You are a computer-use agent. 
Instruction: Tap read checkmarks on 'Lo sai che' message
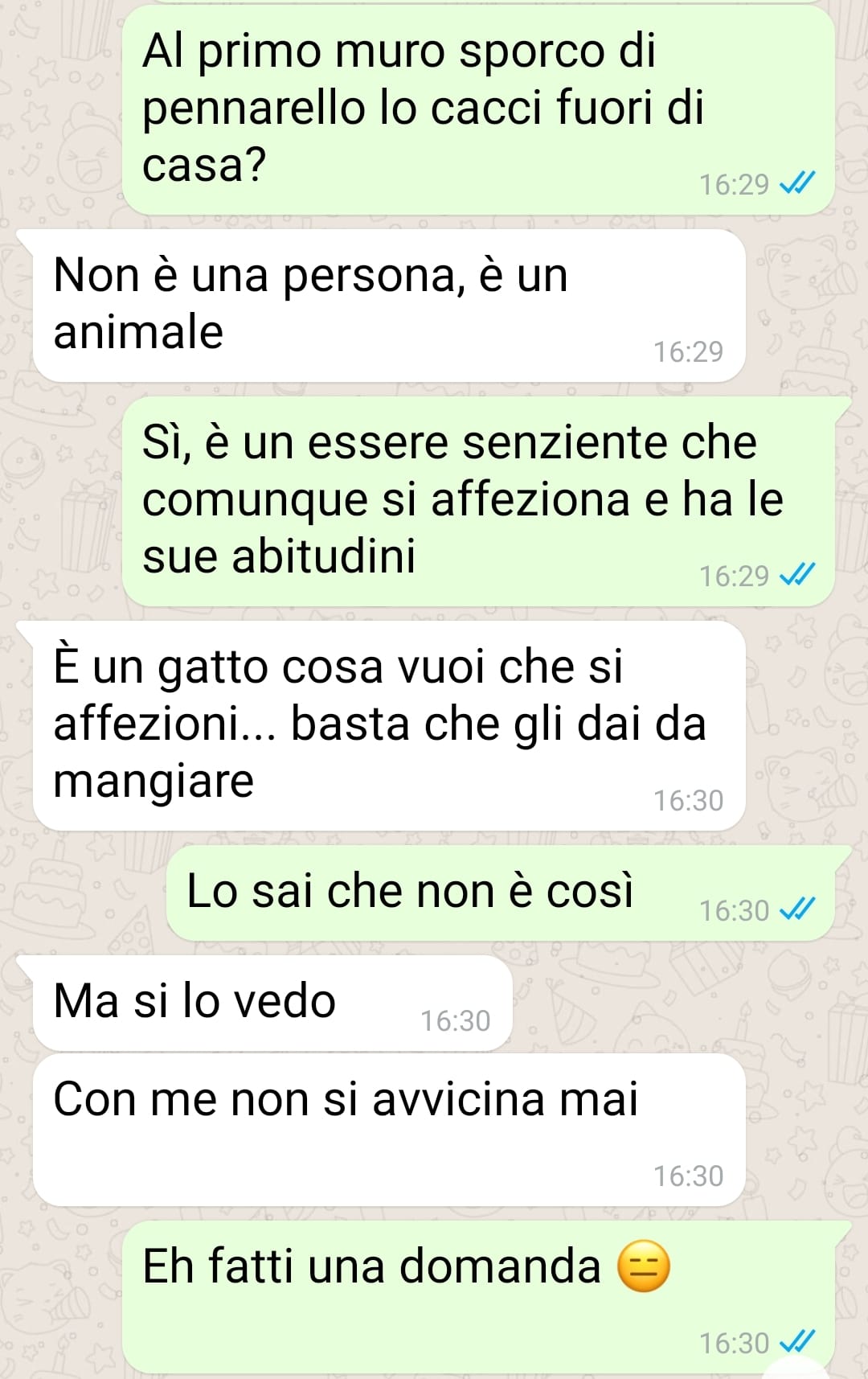point(797,910)
